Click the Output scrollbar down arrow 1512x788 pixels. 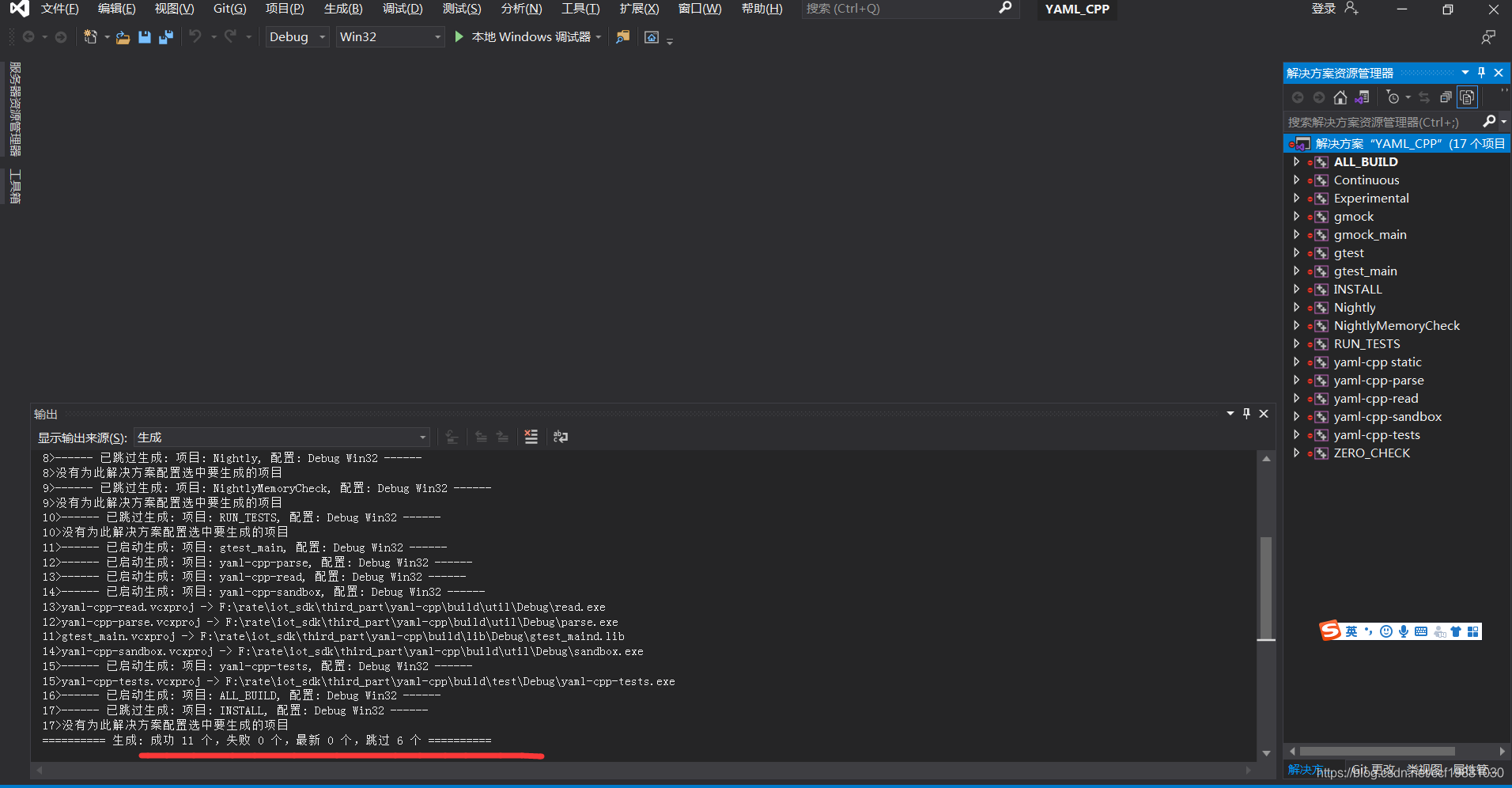click(x=1266, y=753)
